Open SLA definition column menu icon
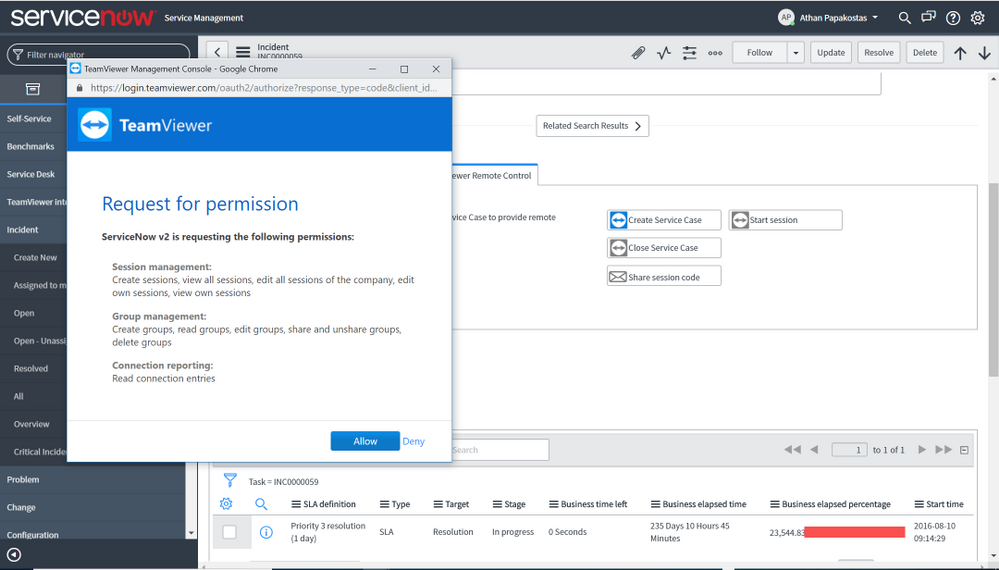Viewport: 999px width, 570px height. pyautogui.click(x=296, y=504)
